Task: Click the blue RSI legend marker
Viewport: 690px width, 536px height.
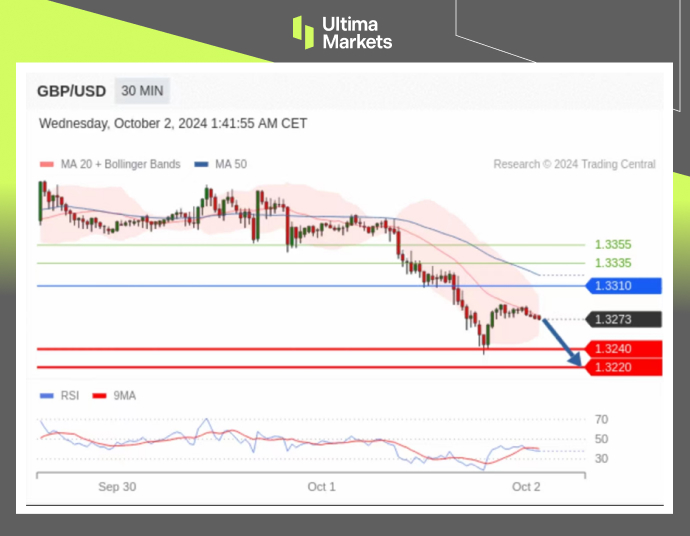Action: [x=45, y=396]
